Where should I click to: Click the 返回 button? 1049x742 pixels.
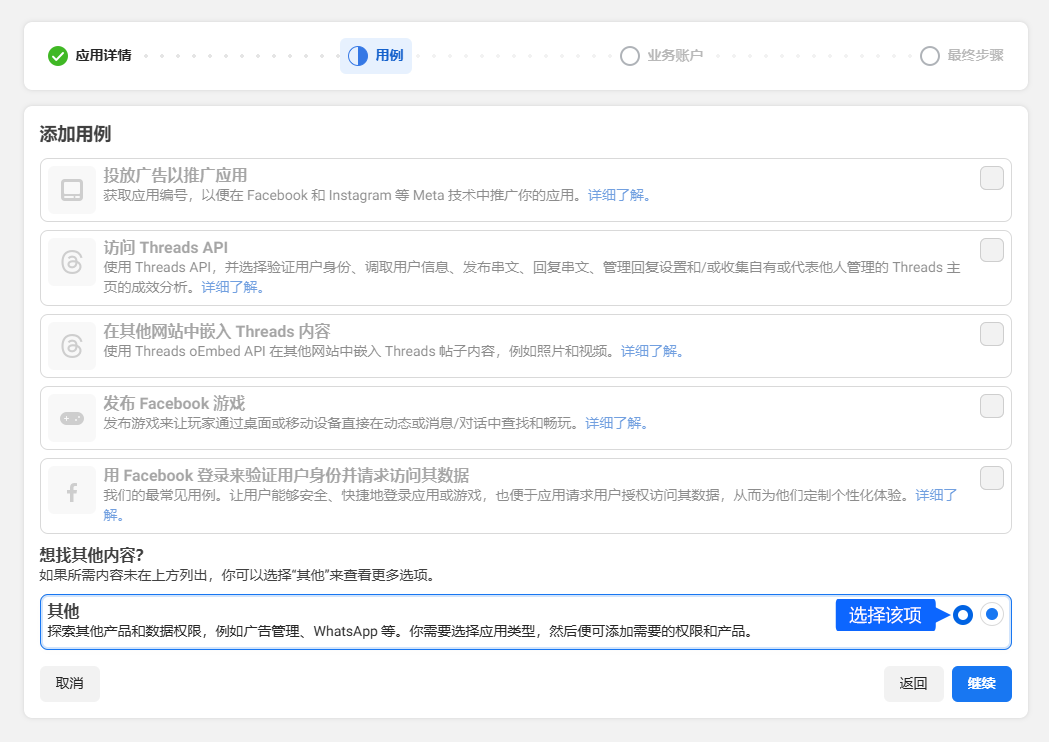[x=913, y=684]
